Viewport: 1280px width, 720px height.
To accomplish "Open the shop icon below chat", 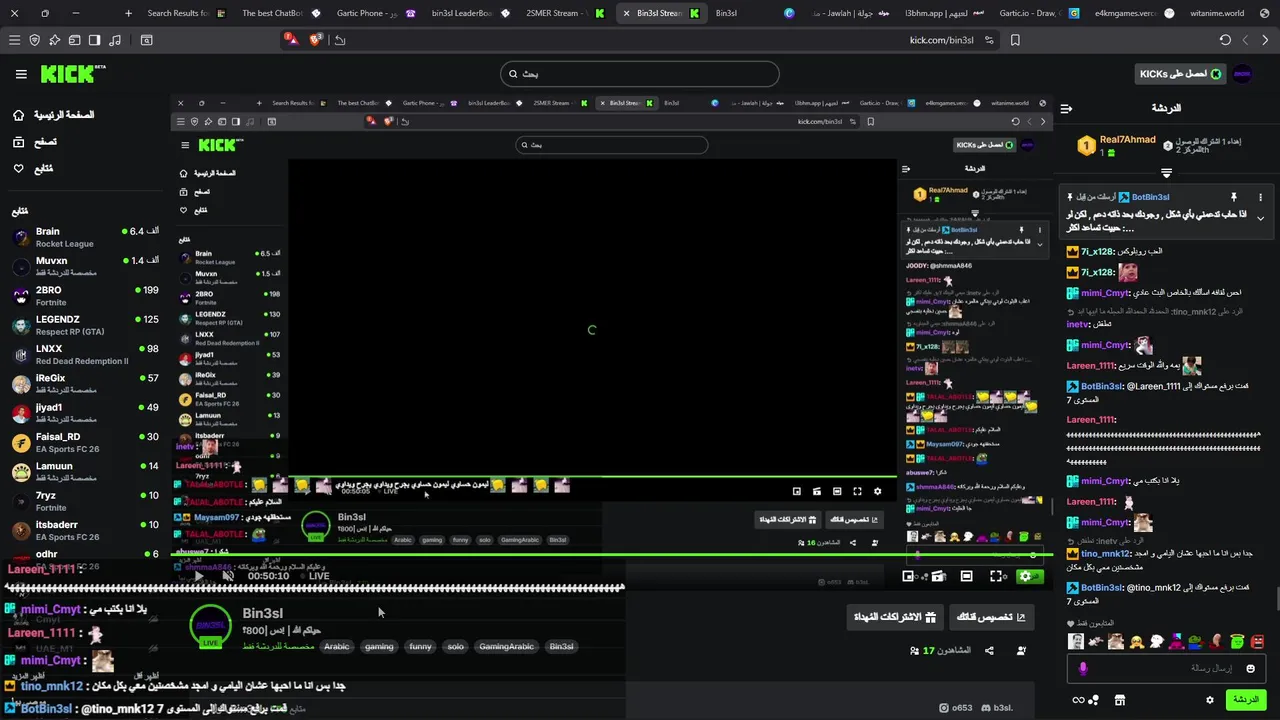I will point(1119,700).
